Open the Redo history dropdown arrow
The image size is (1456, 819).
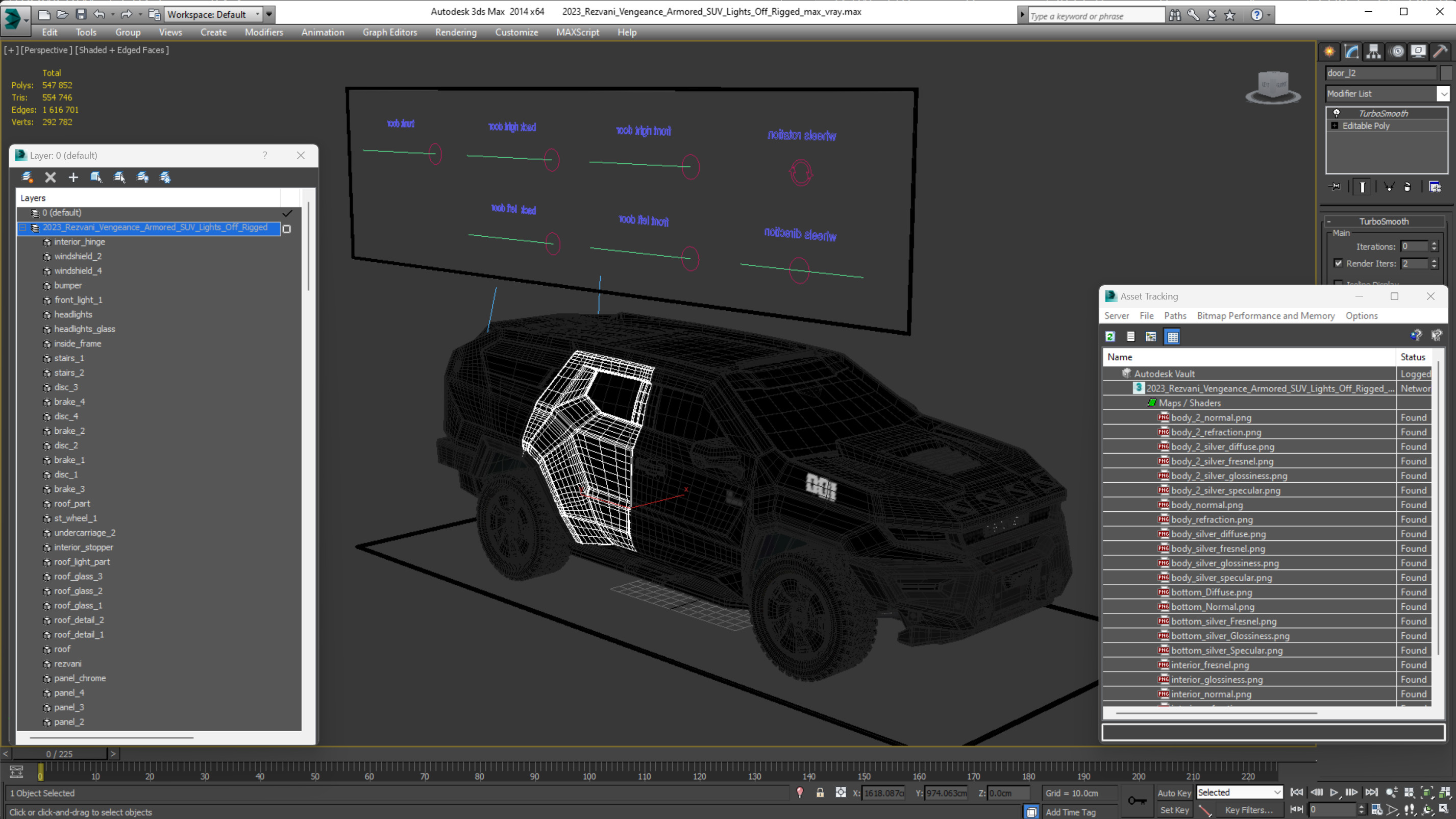click(140, 14)
